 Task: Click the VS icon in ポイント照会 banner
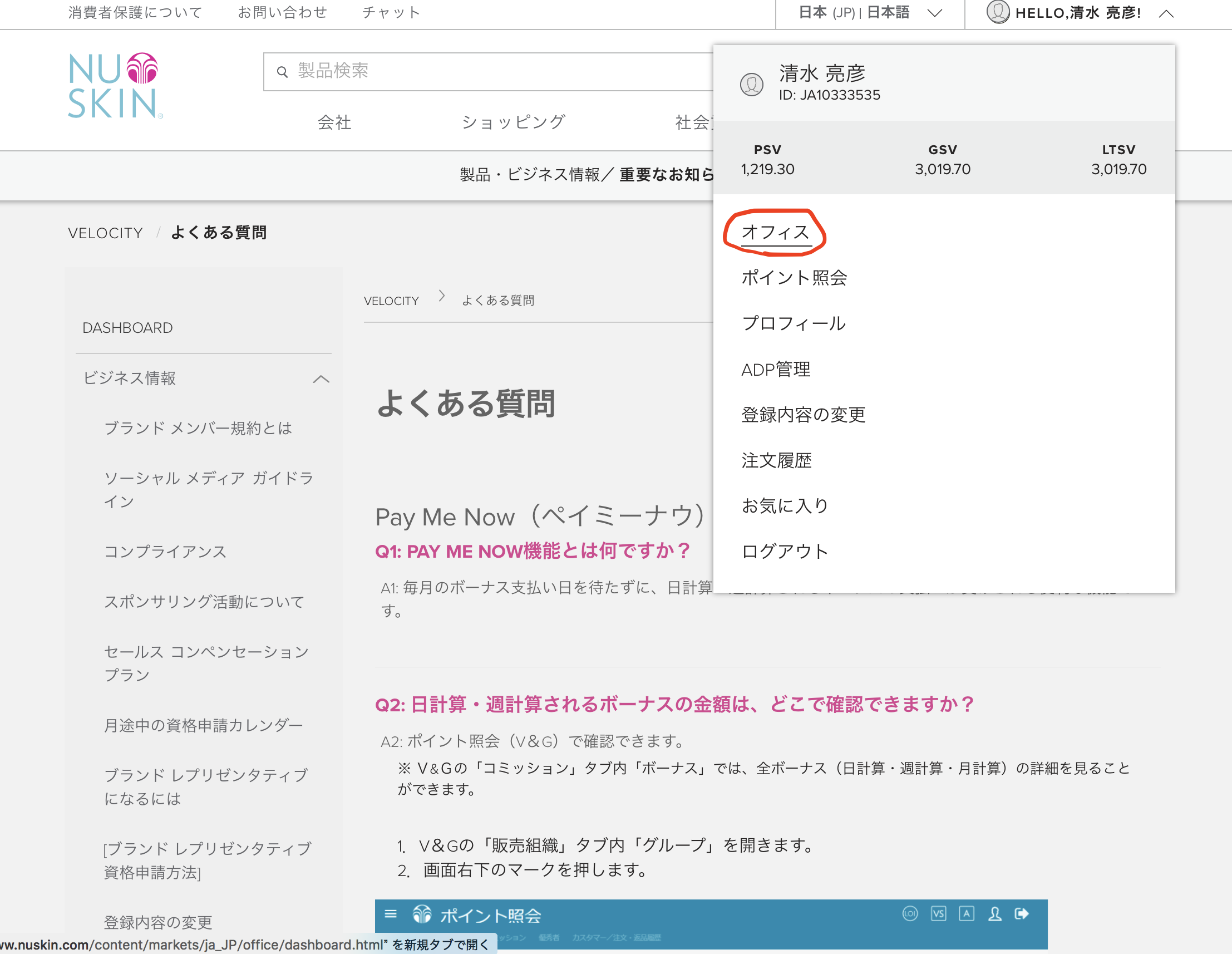[x=938, y=913]
